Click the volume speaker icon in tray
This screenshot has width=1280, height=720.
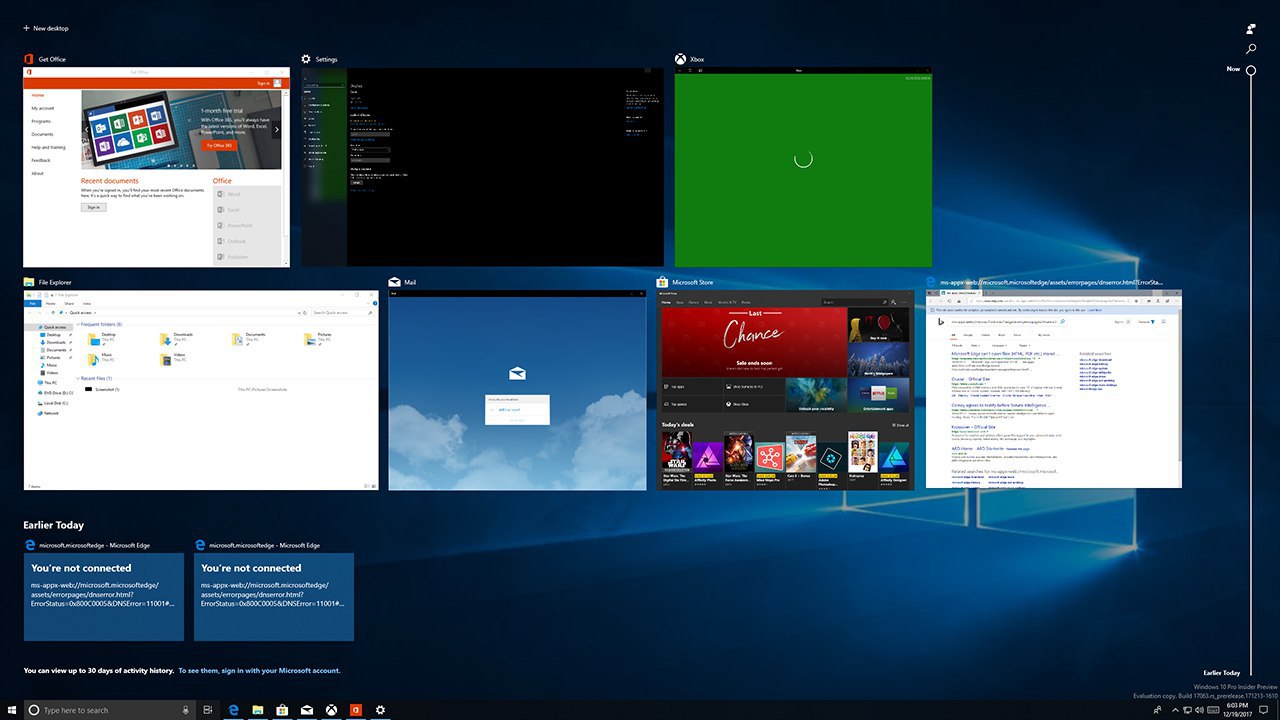(1199, 710)
